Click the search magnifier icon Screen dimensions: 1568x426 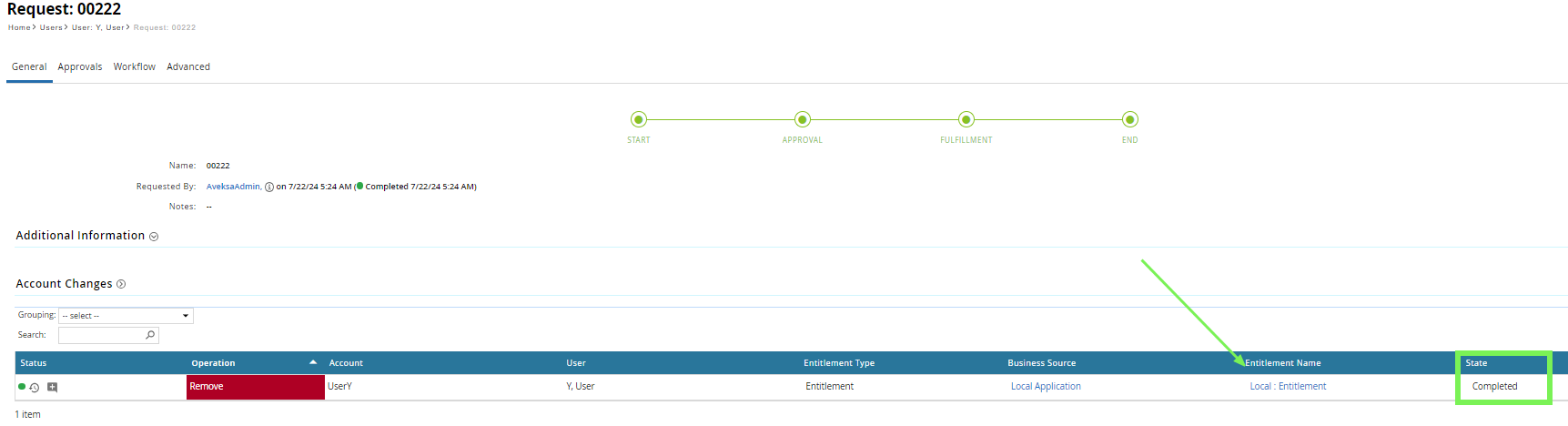pyautogui.click(x=150, y=335)
